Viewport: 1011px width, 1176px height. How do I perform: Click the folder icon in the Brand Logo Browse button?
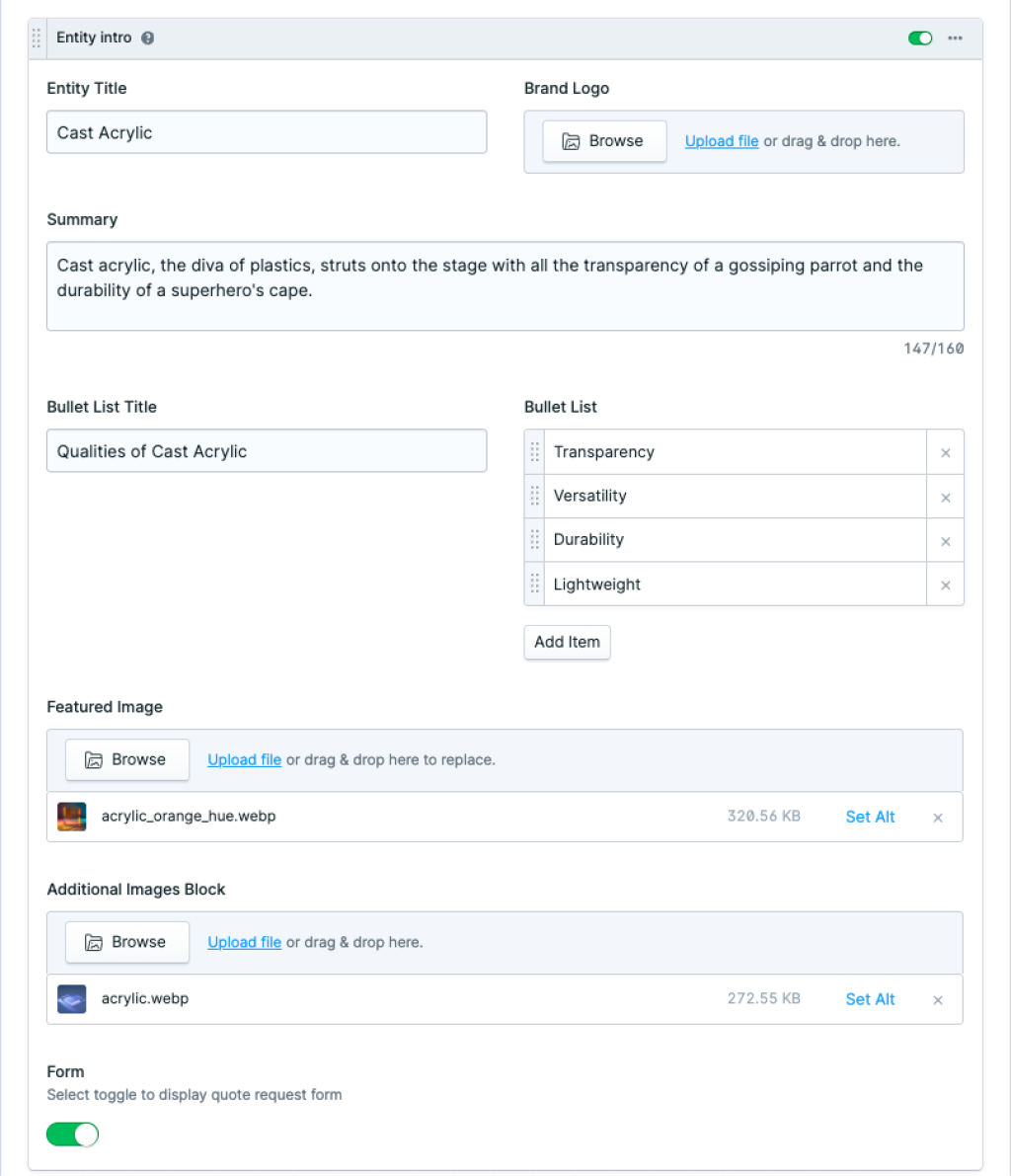pos(572,141)
